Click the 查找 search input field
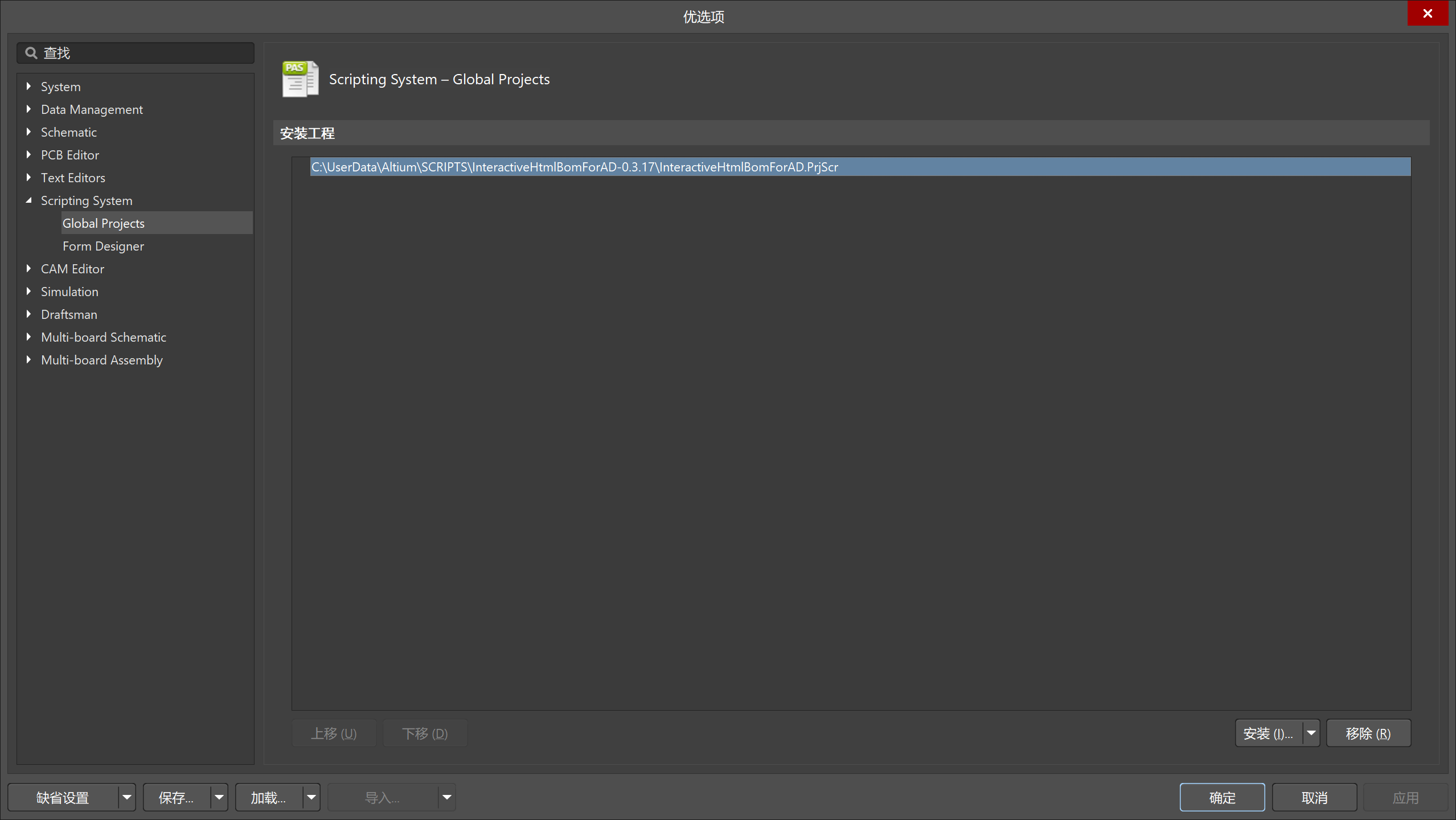The image size is (1456, 820). click(x=136, y=53)
